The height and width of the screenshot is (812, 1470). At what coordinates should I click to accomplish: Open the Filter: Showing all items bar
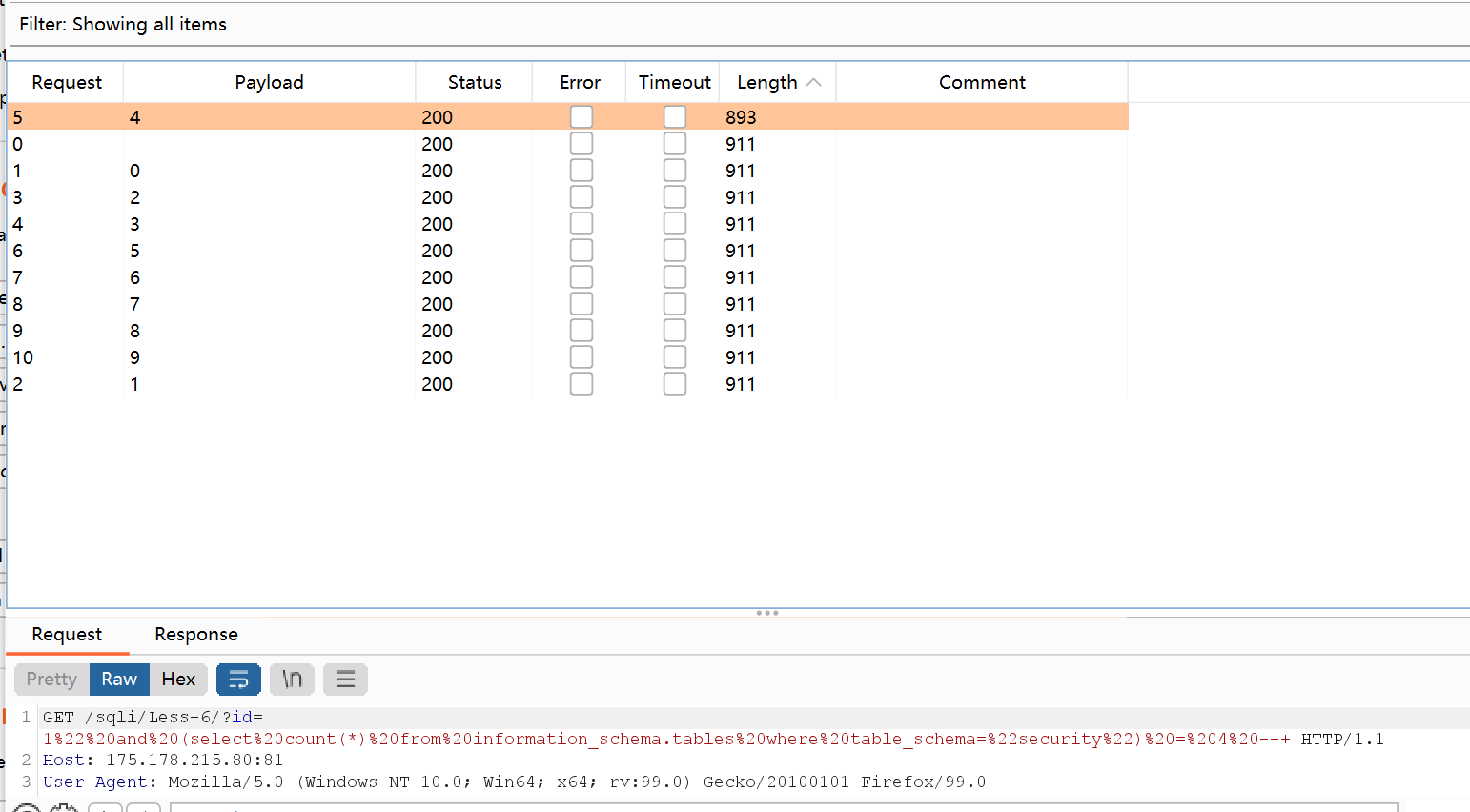740,25
